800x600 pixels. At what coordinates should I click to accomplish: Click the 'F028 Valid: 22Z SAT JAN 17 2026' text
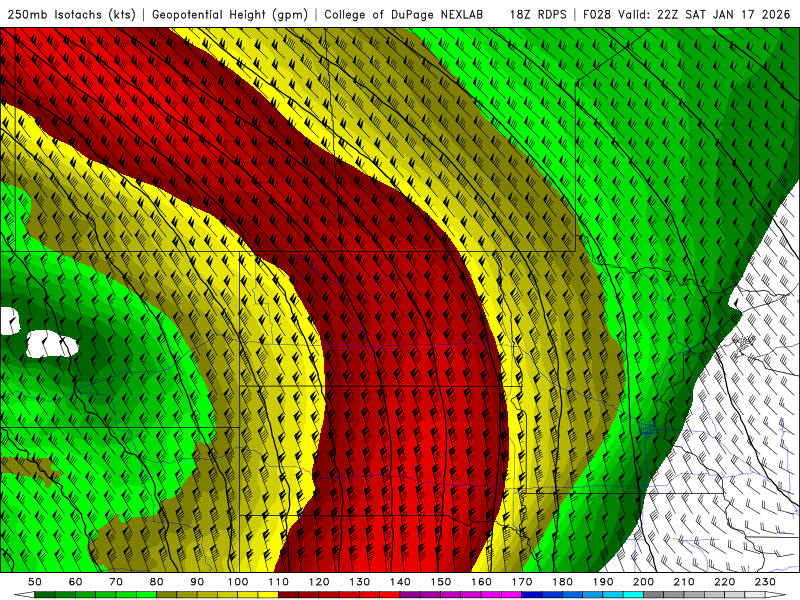tap(686, 14)
